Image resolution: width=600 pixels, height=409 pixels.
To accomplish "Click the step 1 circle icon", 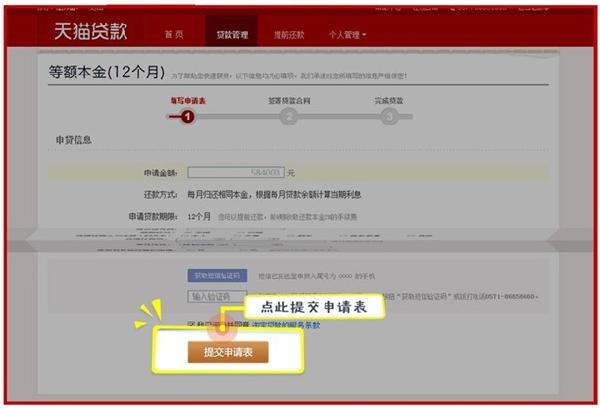I will (188, 116).
